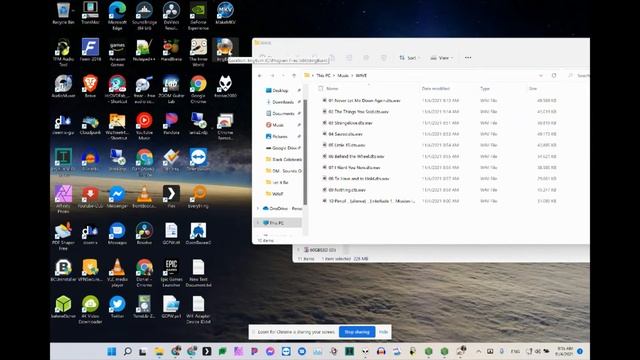Open the Messenger desktop shortcut
640x360 pixels.
point(117,197)
